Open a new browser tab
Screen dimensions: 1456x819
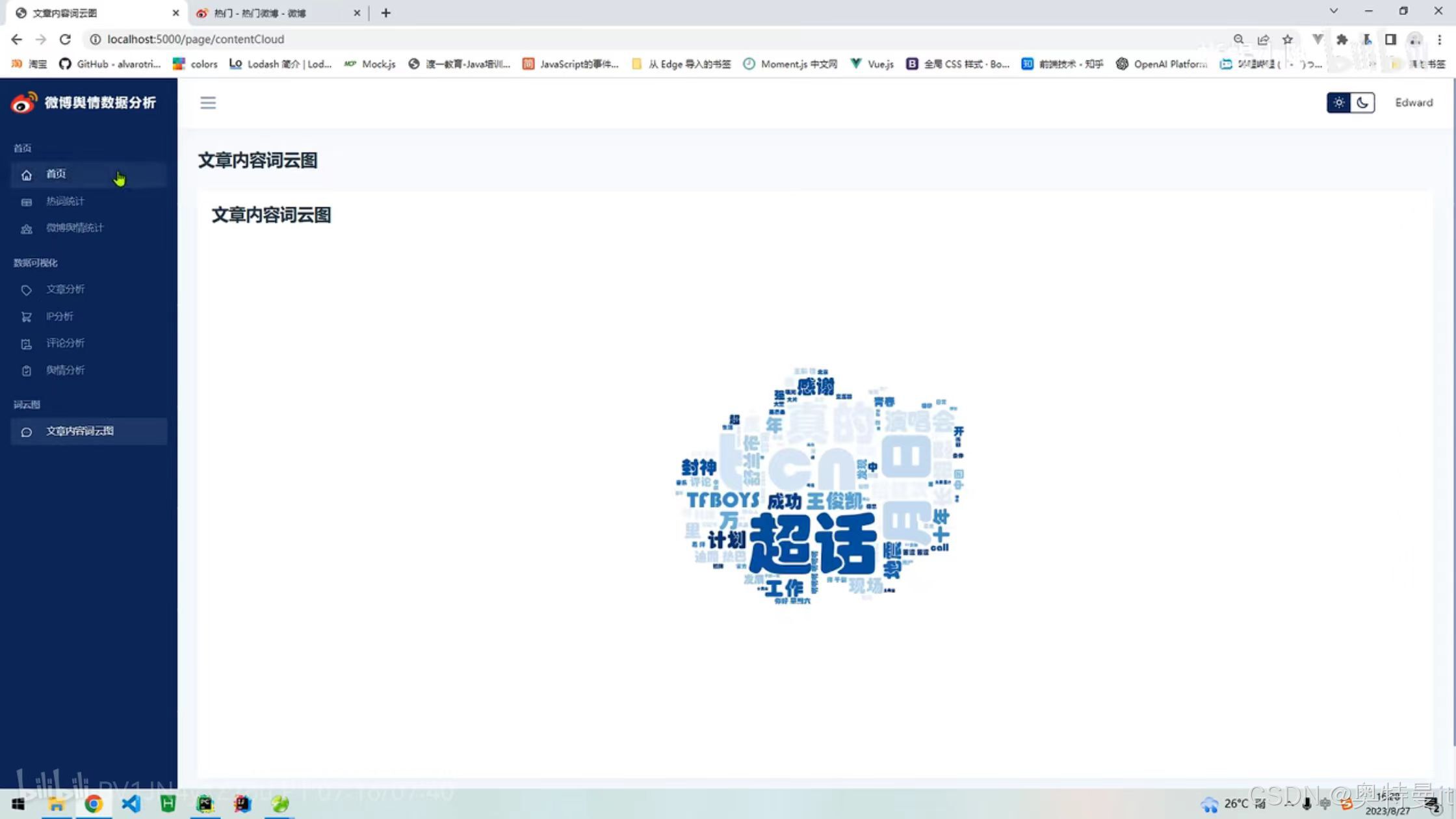coord(385,13)
